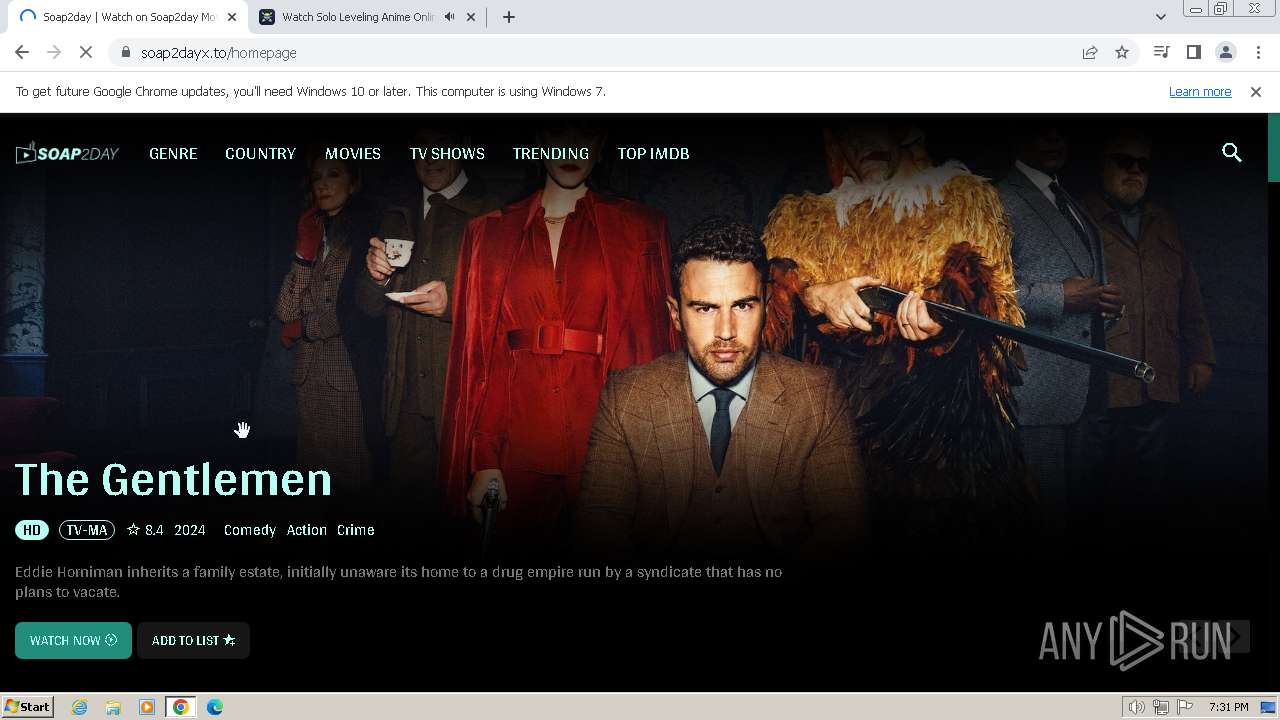The height and width of the screenshot is (720, 1280).
Task: Dismiss the Chrome update notification bar
Action: (1255, 91)
